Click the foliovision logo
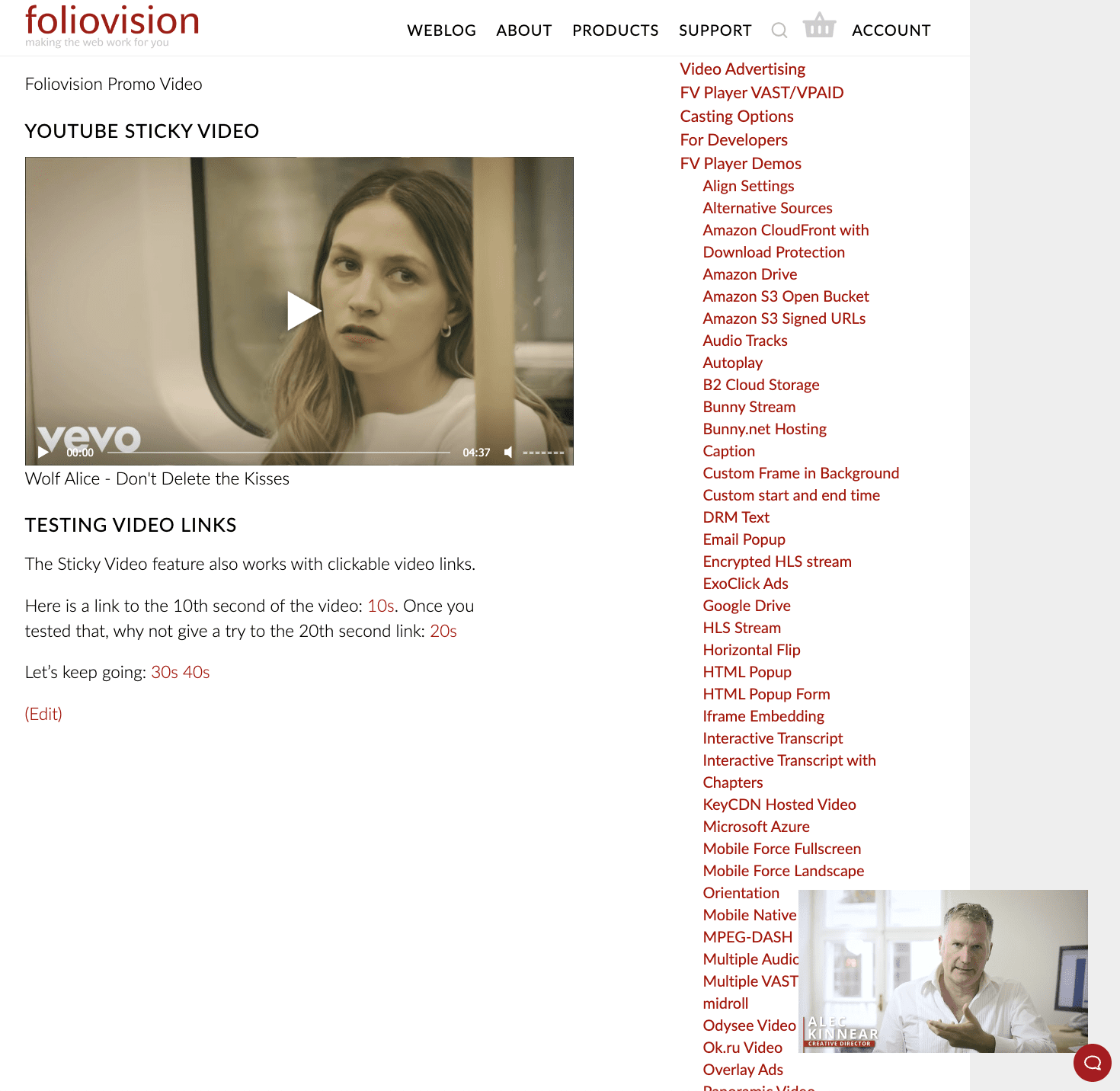The width and height of the screenshot is (1120, 1091). (112, 26)
